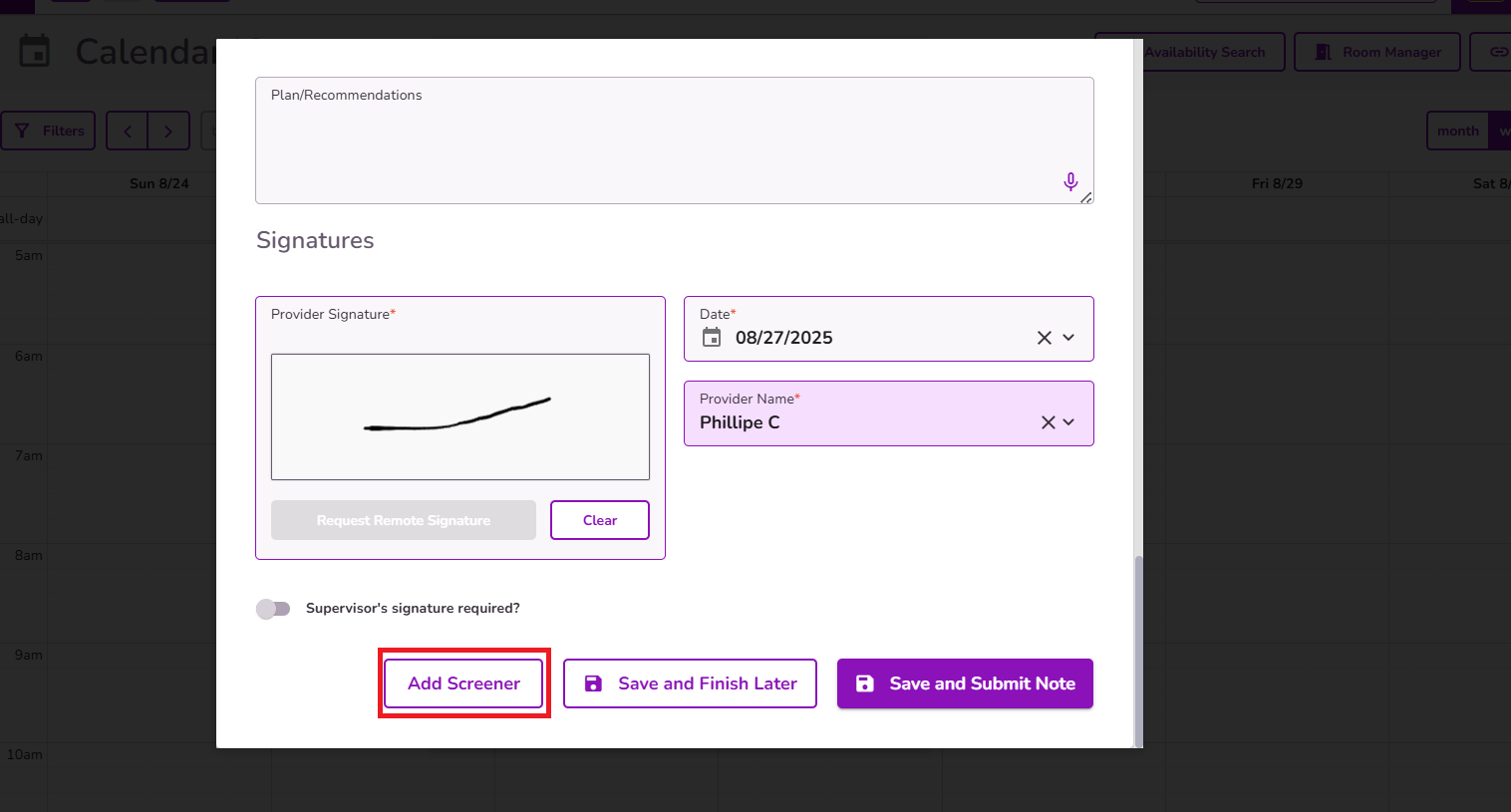Click the 08/27/2025 date value

click(x=784, y=338)
